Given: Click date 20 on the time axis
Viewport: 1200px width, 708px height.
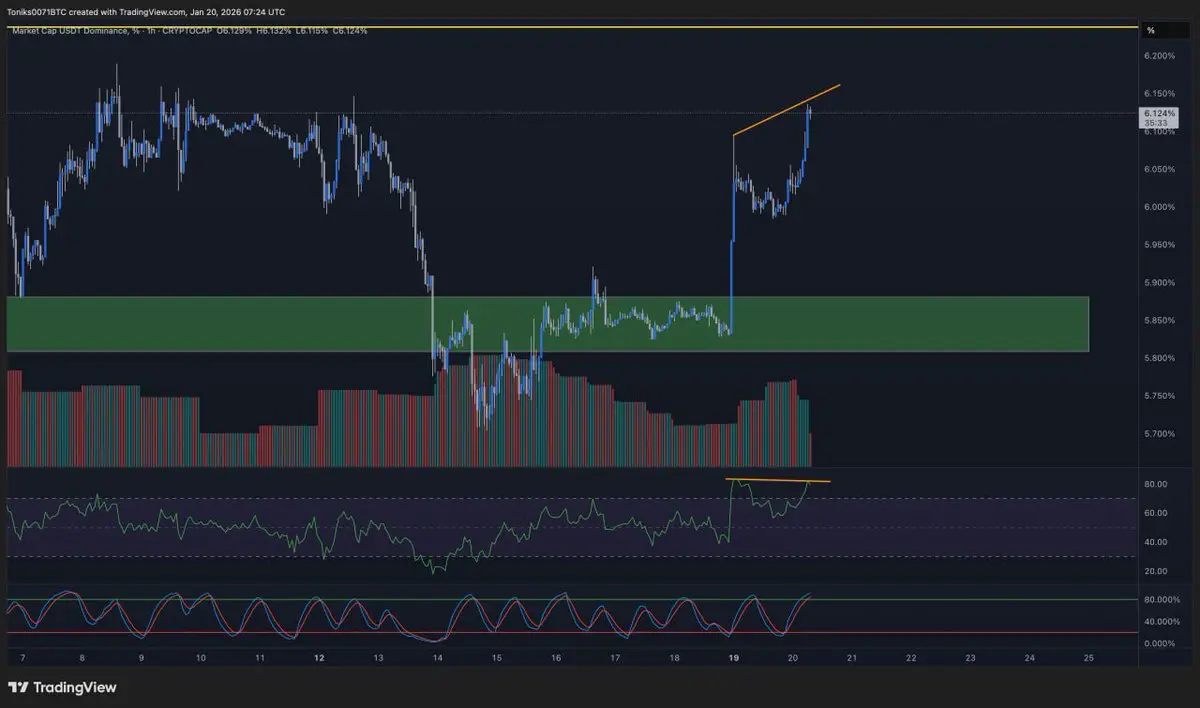Looking at the screenshot, I should point(793,658).
